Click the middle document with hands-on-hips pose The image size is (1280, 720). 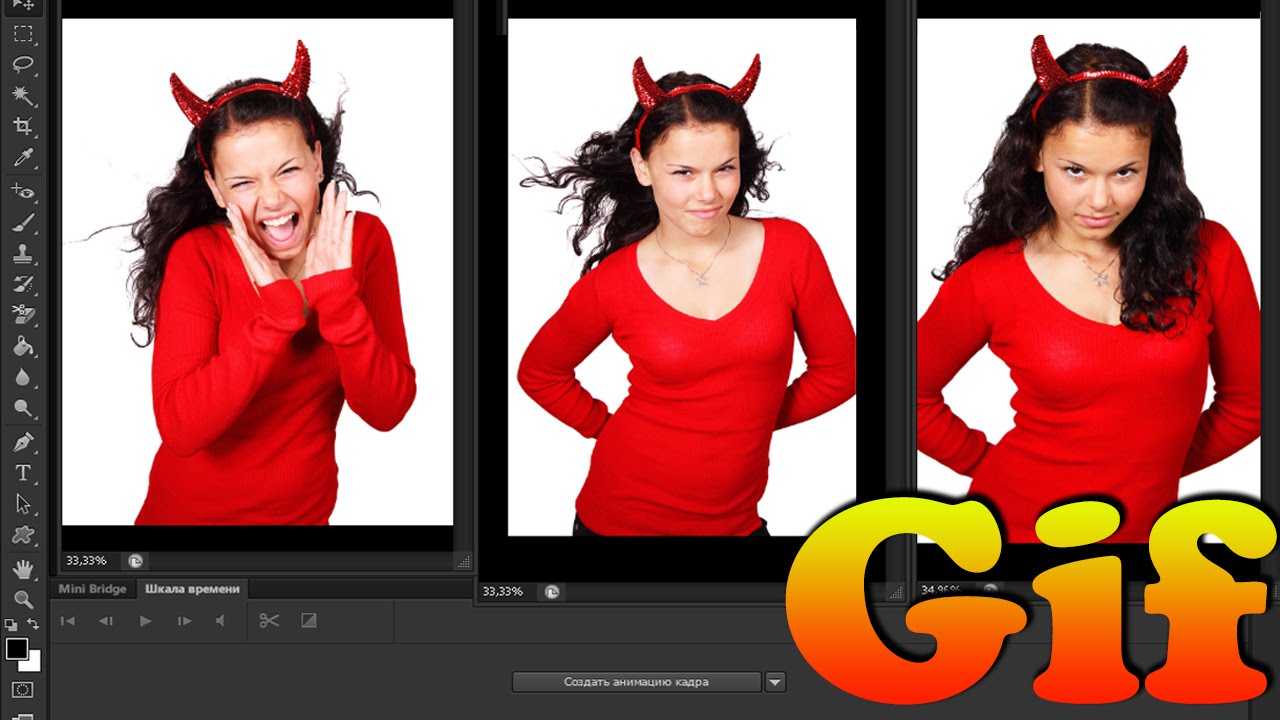tap(682, 277)
